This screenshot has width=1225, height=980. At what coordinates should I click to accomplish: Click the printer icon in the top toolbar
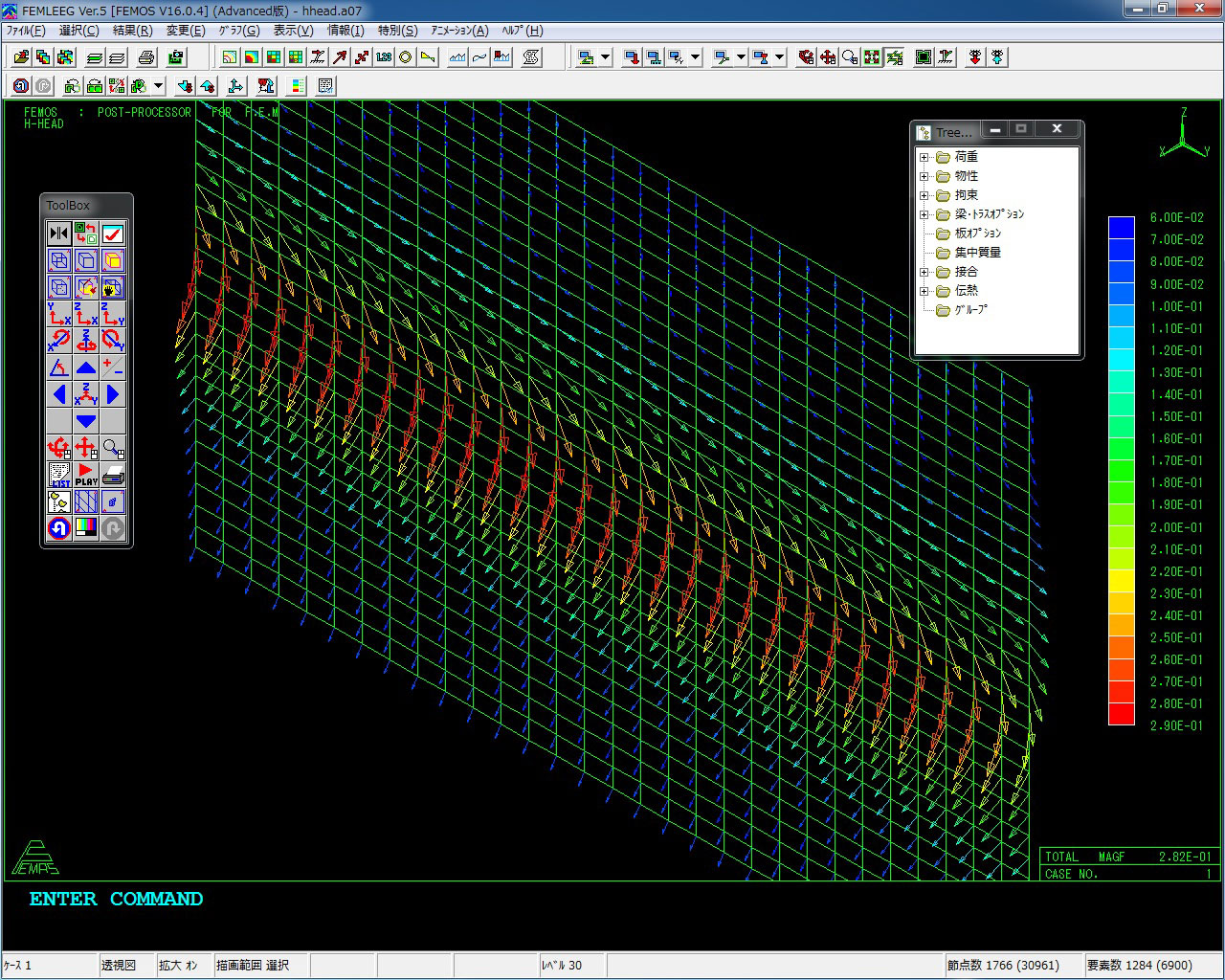145,57
